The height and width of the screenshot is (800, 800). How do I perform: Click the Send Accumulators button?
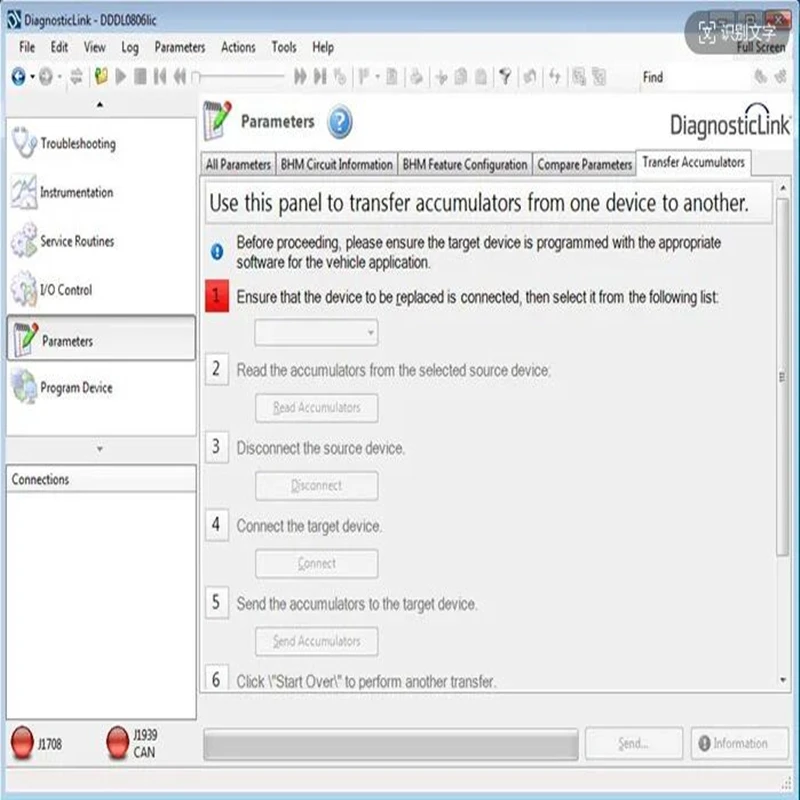[x=316, y=641]
